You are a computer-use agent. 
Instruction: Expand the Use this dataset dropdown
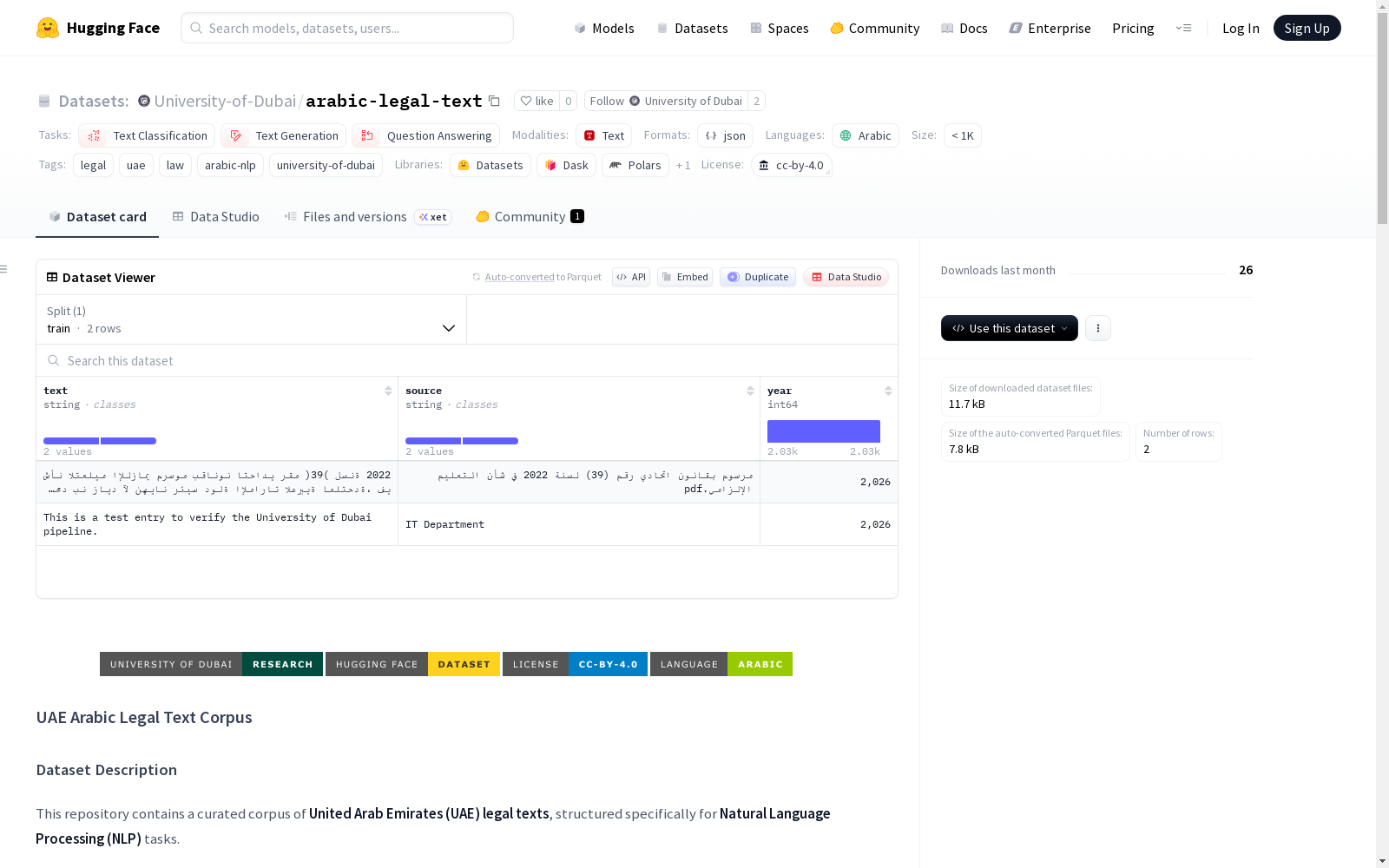point(1010,328)
